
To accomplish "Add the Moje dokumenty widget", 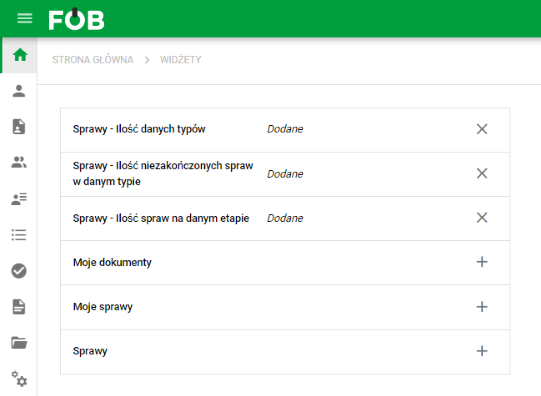I will click(x=482, y=262).
